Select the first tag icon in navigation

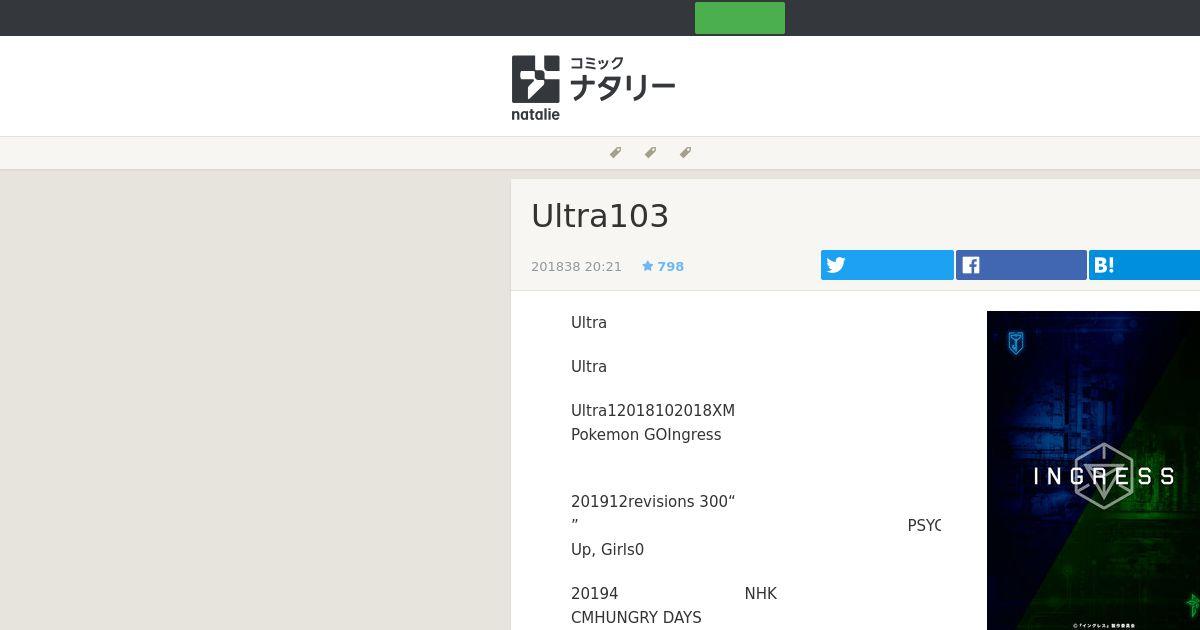pyautogui.click(x=615, y=152)
